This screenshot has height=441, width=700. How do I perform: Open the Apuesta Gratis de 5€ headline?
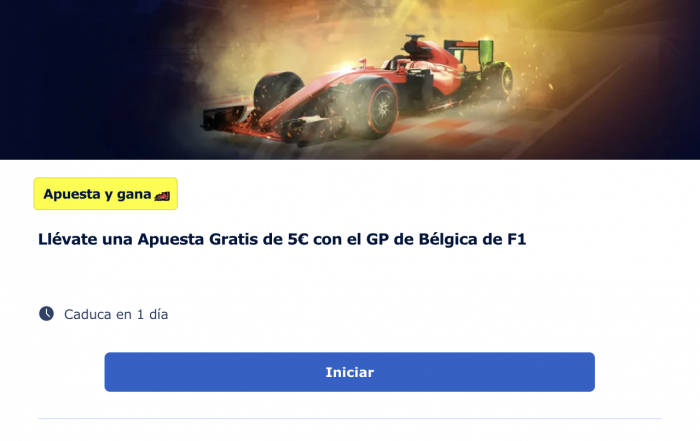[282, 239]
